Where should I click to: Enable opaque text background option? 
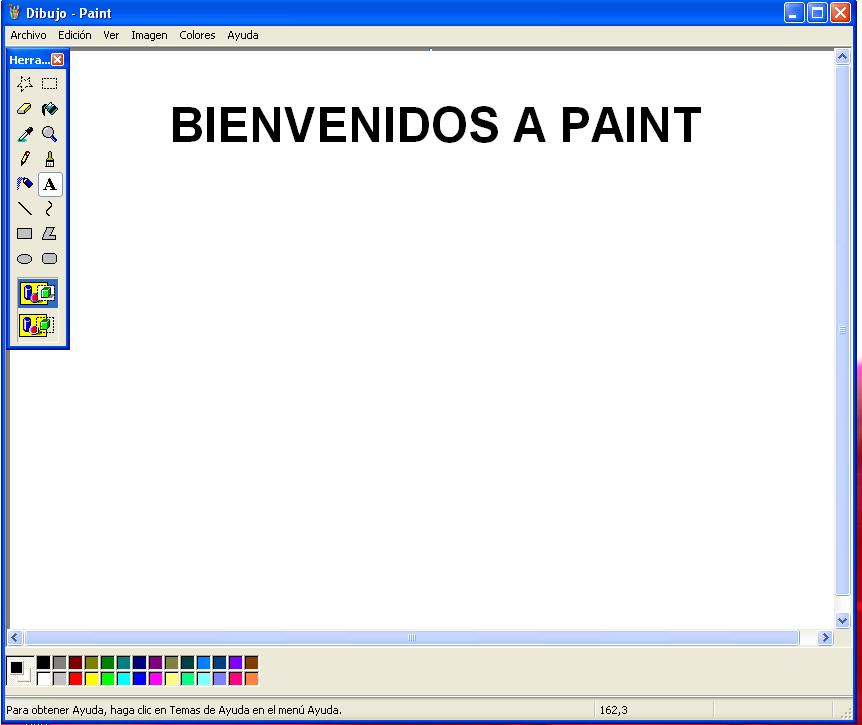pyautogui.click(x=37, y=293)
